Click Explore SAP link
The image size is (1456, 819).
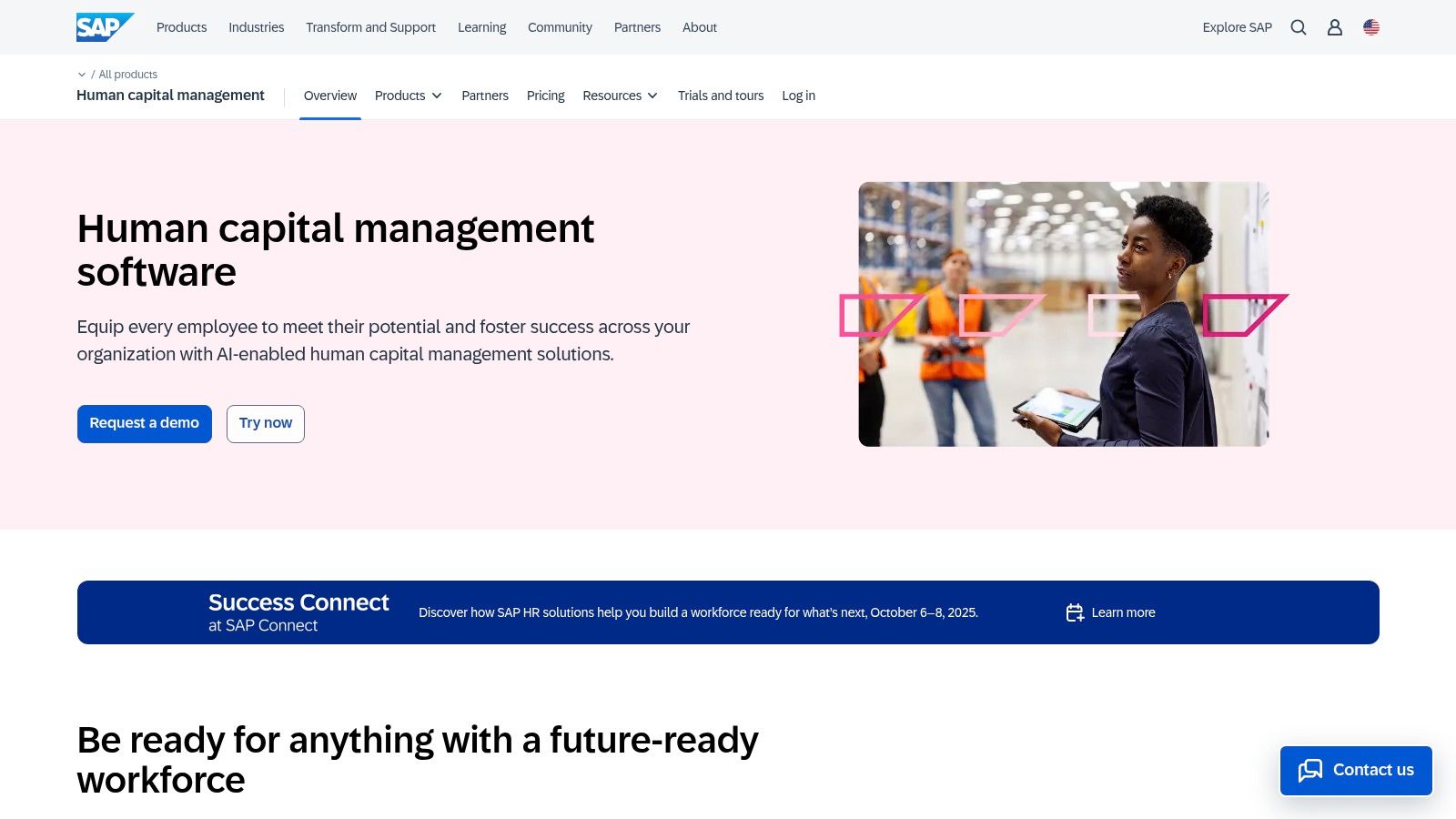point(1237,27)
